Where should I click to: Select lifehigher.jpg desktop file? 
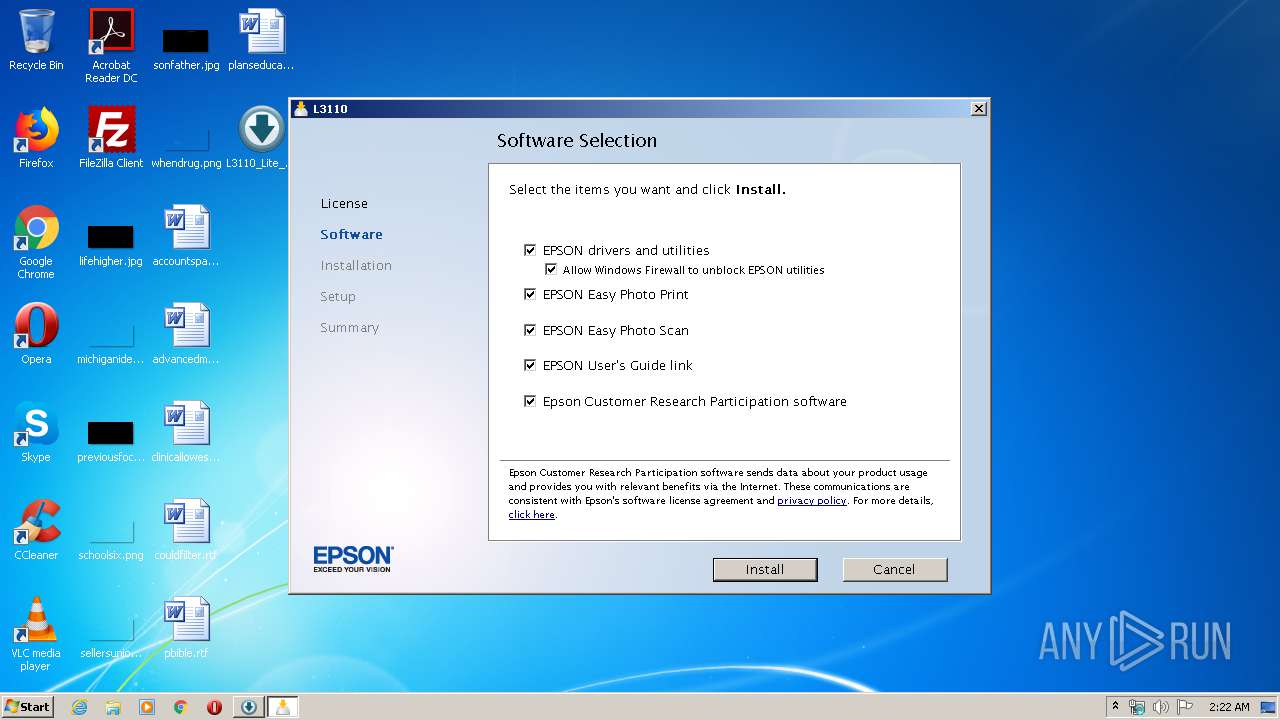[111, 244]
